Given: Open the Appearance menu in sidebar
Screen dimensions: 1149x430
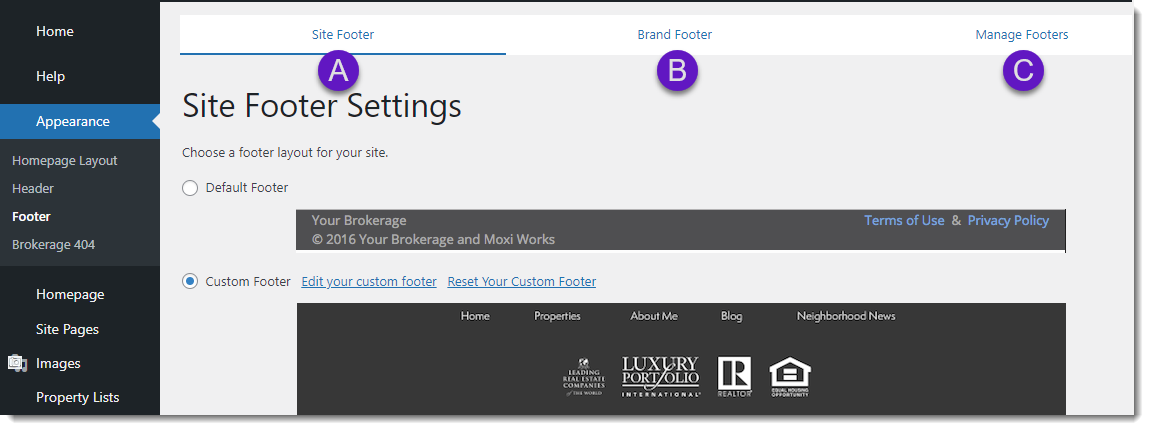Looking at the screenshot, I should point(73,122).
